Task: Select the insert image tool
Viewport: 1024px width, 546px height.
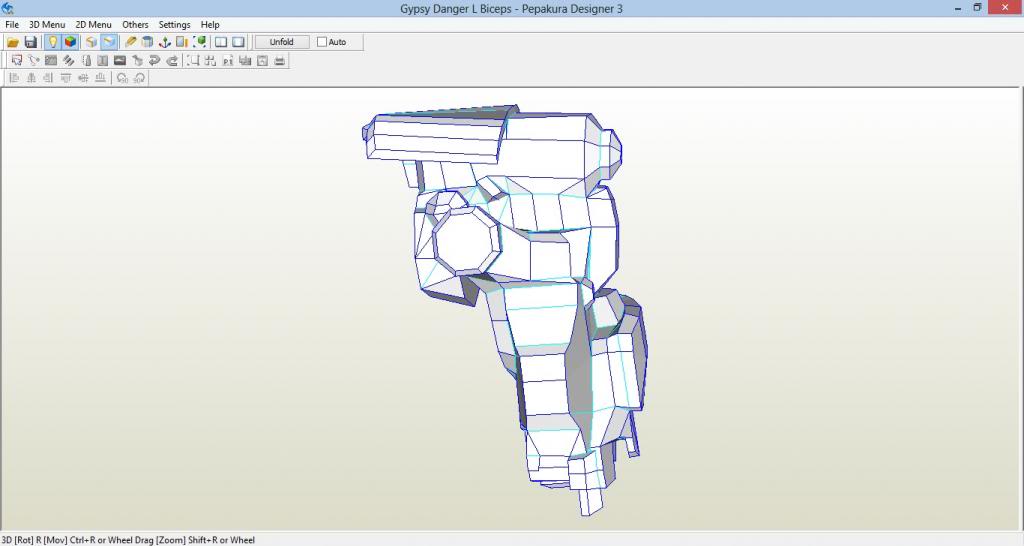Action: click(x=120, y=61)
